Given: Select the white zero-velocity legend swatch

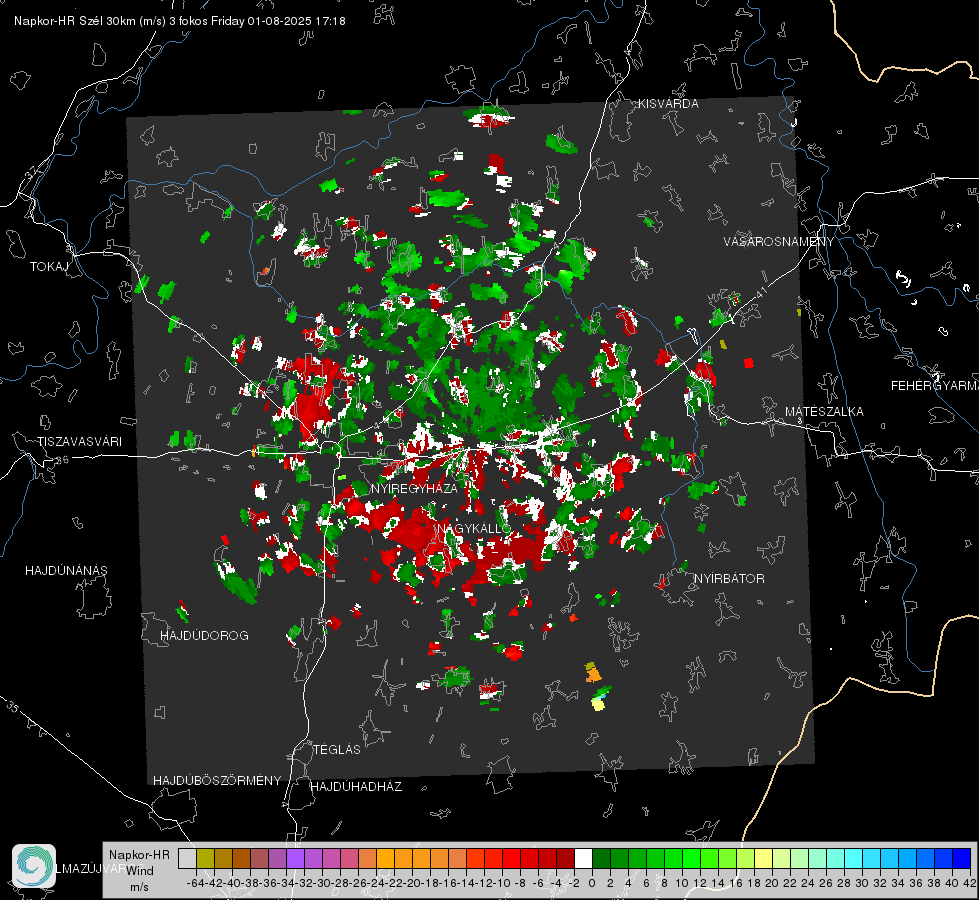Looking at the screenshot, I should pyautogui.click(x=583, y=858).
